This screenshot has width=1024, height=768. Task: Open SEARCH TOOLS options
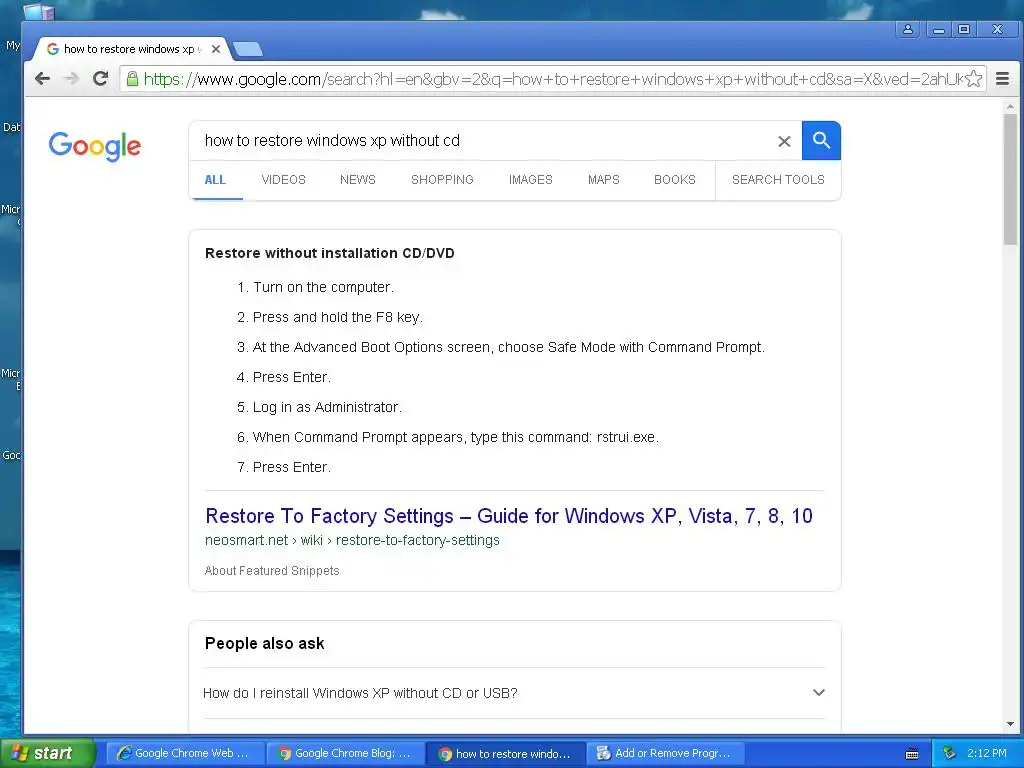coord(778,180)
